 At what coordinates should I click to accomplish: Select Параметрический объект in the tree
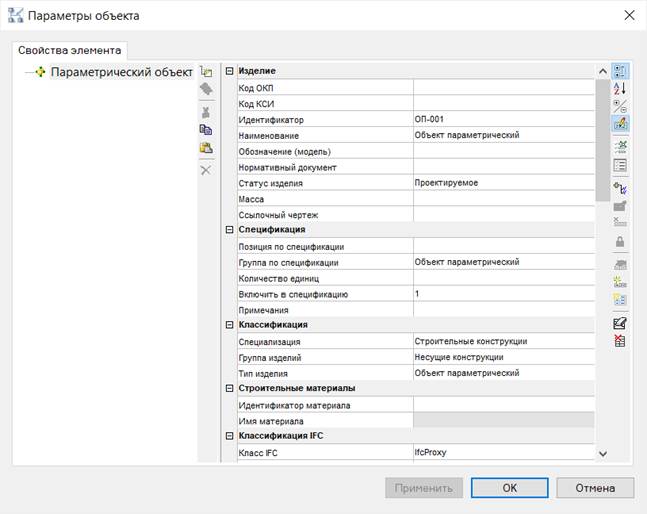(122, 72)
